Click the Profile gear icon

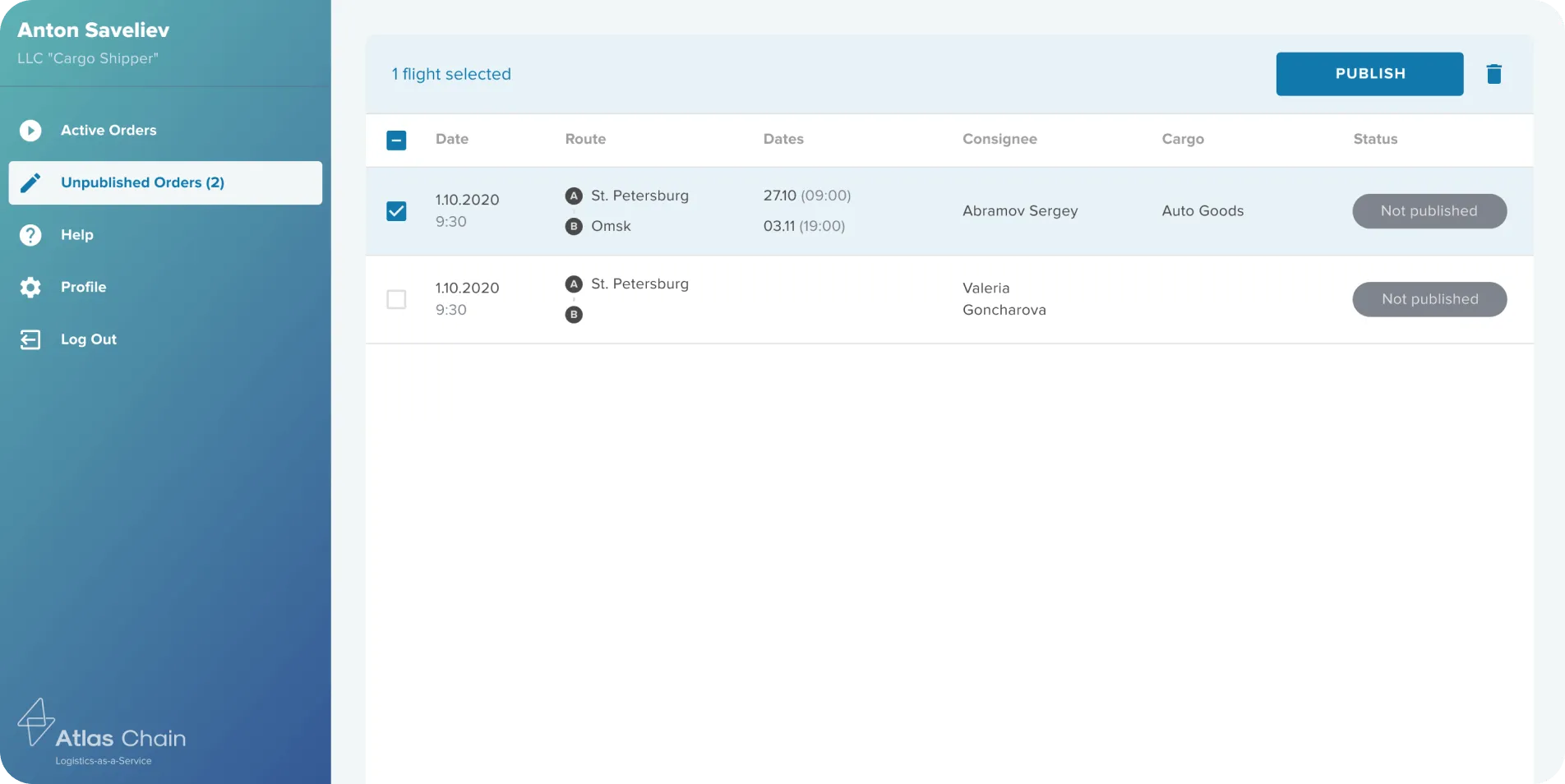click(x=30, y=287)
